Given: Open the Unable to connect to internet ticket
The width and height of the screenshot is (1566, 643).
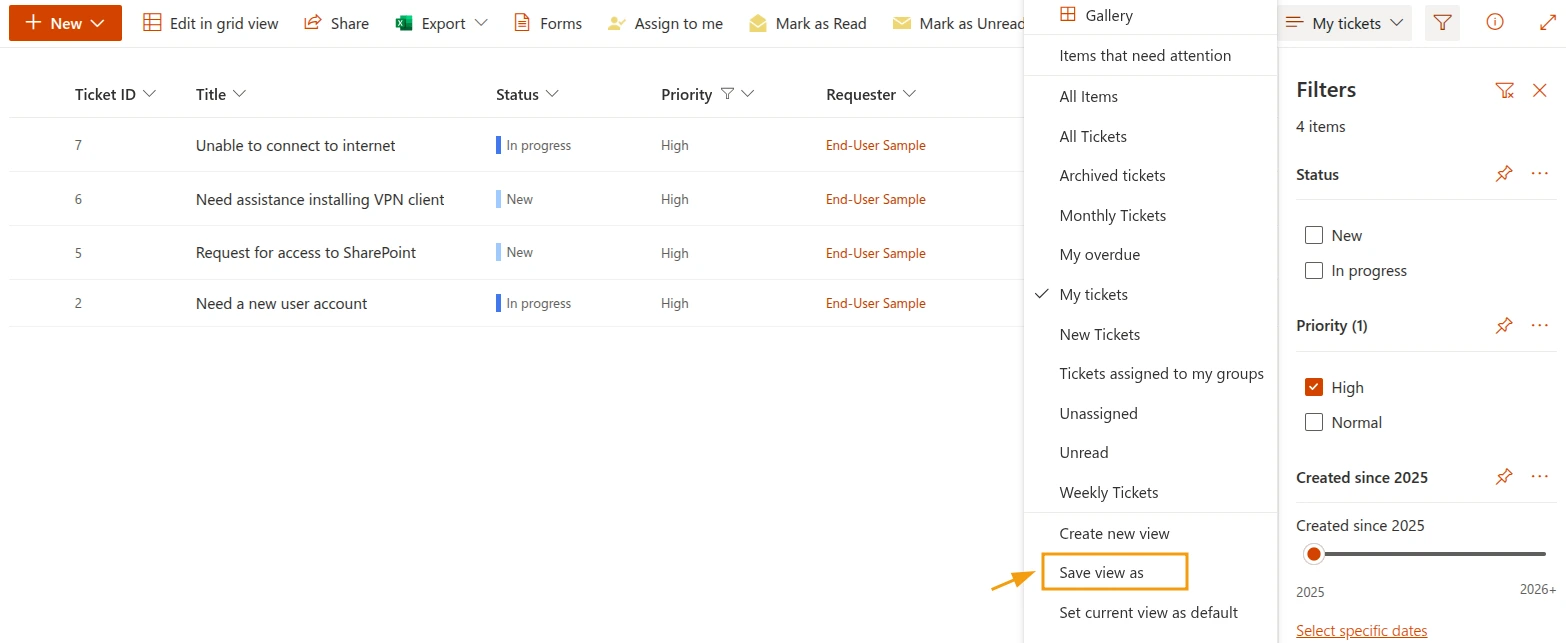Looking at the screenshot, I should tap(295, 146).
